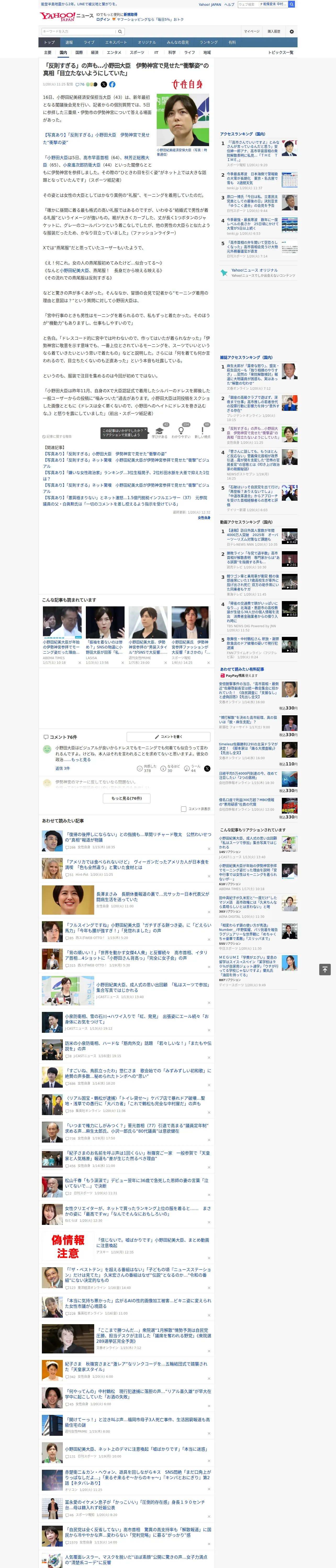Viewport: 336px width, 1568px height.
Task: Click 記事に関する報告 report icon link
Action: [57, 436]
